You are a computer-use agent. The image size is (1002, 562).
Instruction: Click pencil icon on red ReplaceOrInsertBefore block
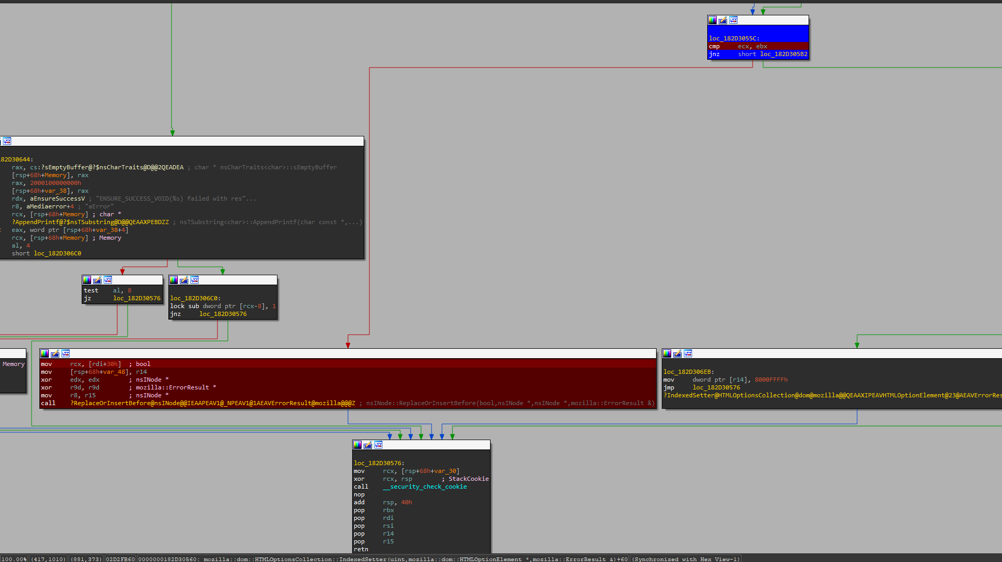pyautogui.click(x=54, y=354)
